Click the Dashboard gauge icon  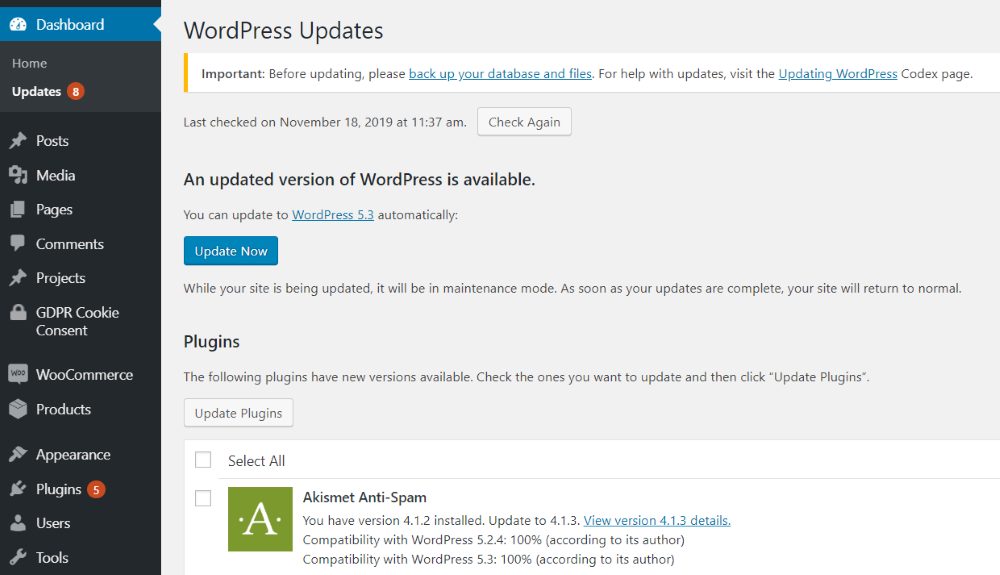[x=18, y=24]
